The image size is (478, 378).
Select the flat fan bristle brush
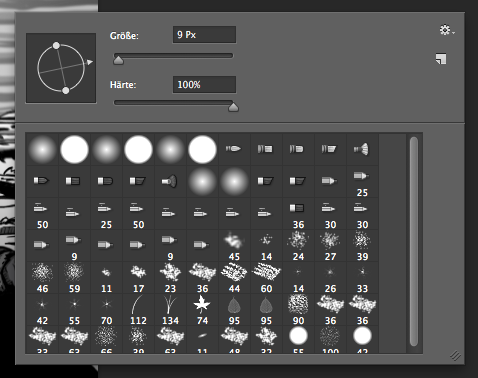(x=170, y=181)
